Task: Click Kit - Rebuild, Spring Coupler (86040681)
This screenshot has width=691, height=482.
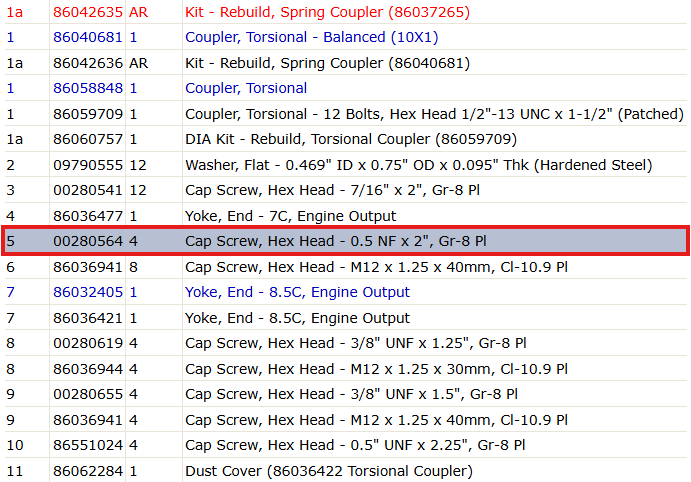Action: tap(327, 63)
